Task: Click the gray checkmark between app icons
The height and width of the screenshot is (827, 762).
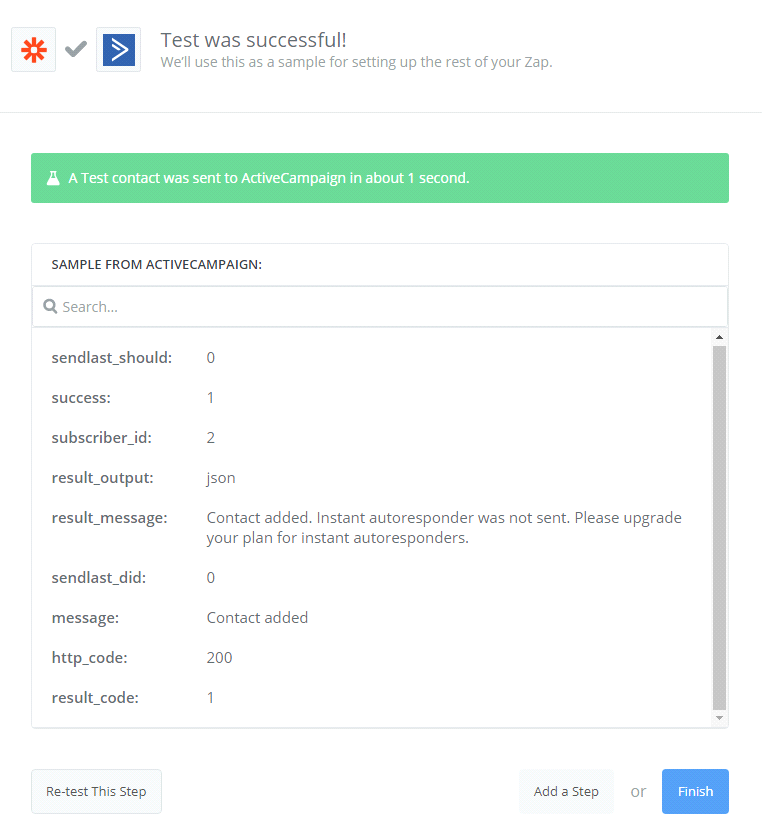Action: [x=76, y=49]
